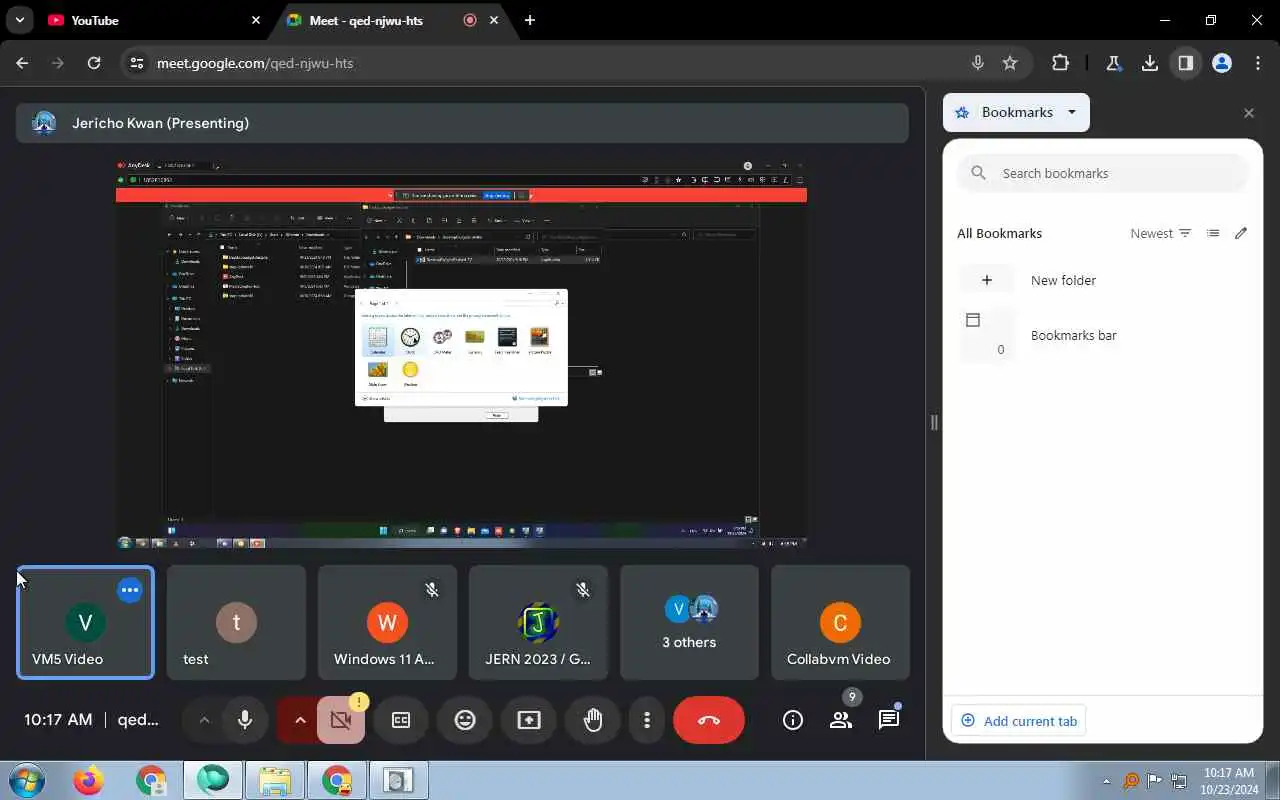Close the Meet tab
This screenshot has height=800, width=1280.
(x=494, y=20)
